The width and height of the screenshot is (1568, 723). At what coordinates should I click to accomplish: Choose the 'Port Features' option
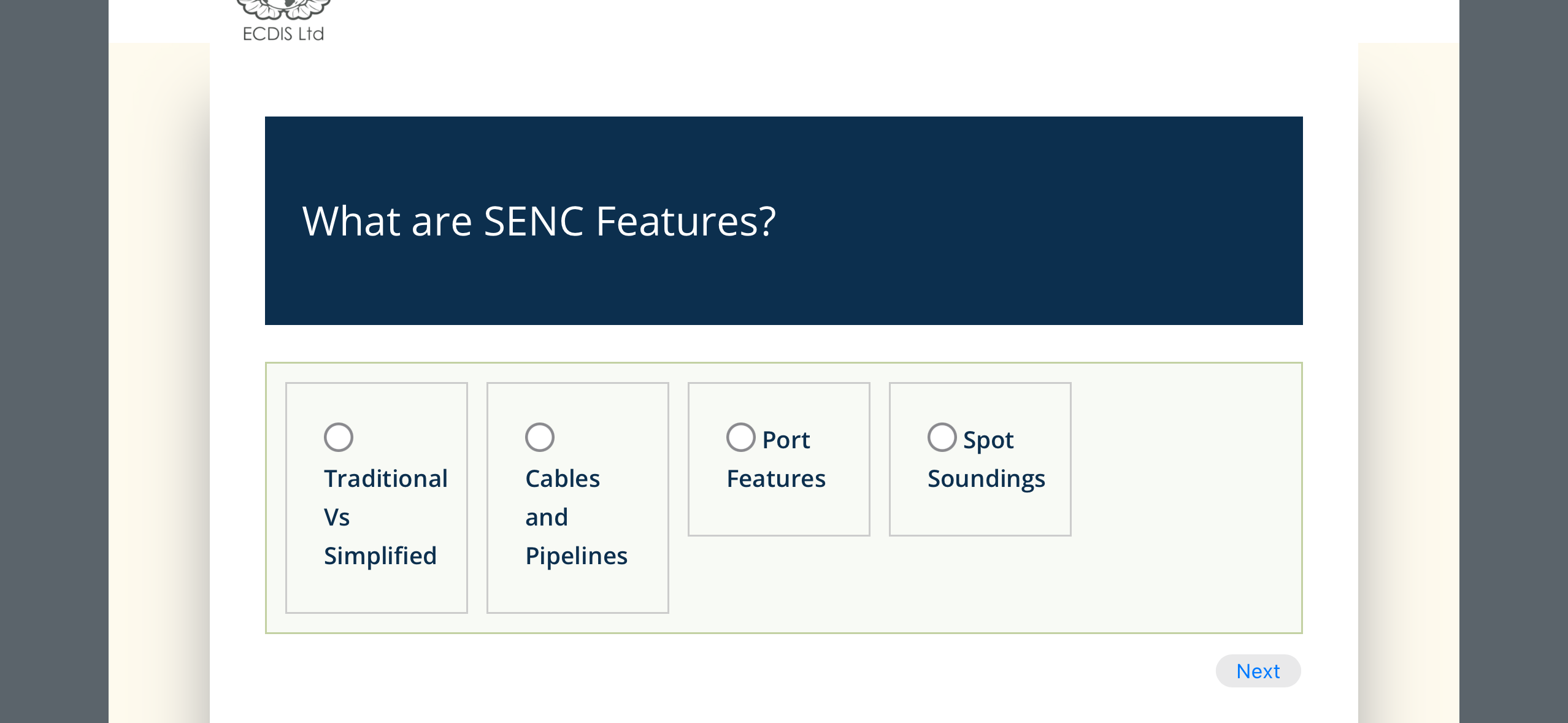740,437
